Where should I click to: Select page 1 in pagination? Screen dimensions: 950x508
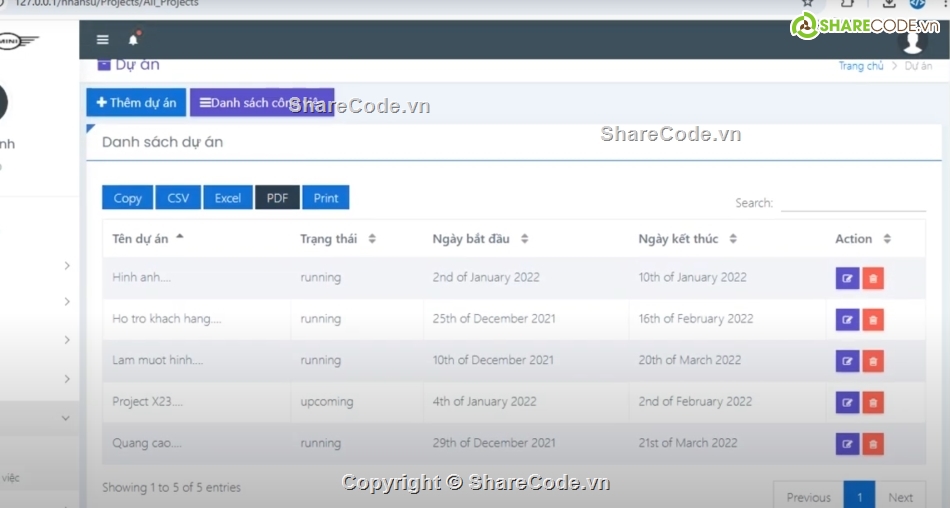click(x=859, y=497)
